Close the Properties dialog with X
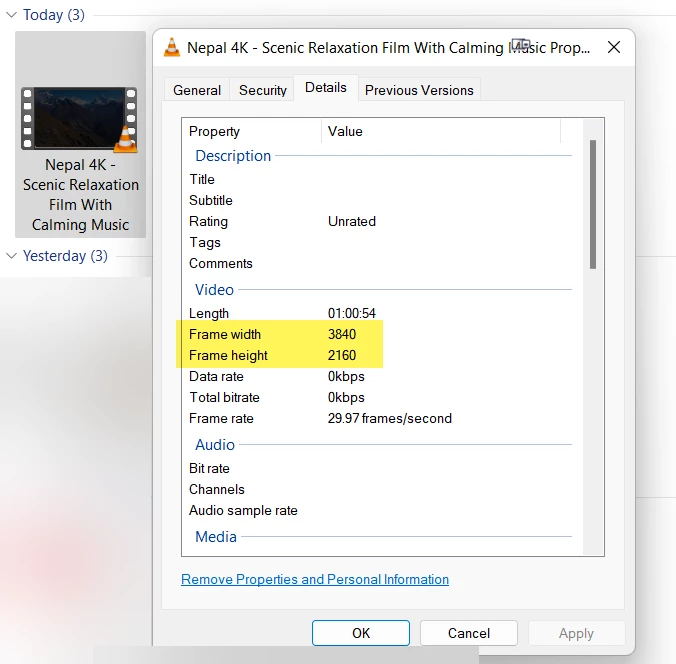The width and height of the screenshot is (676, 664). pos(614,47)
